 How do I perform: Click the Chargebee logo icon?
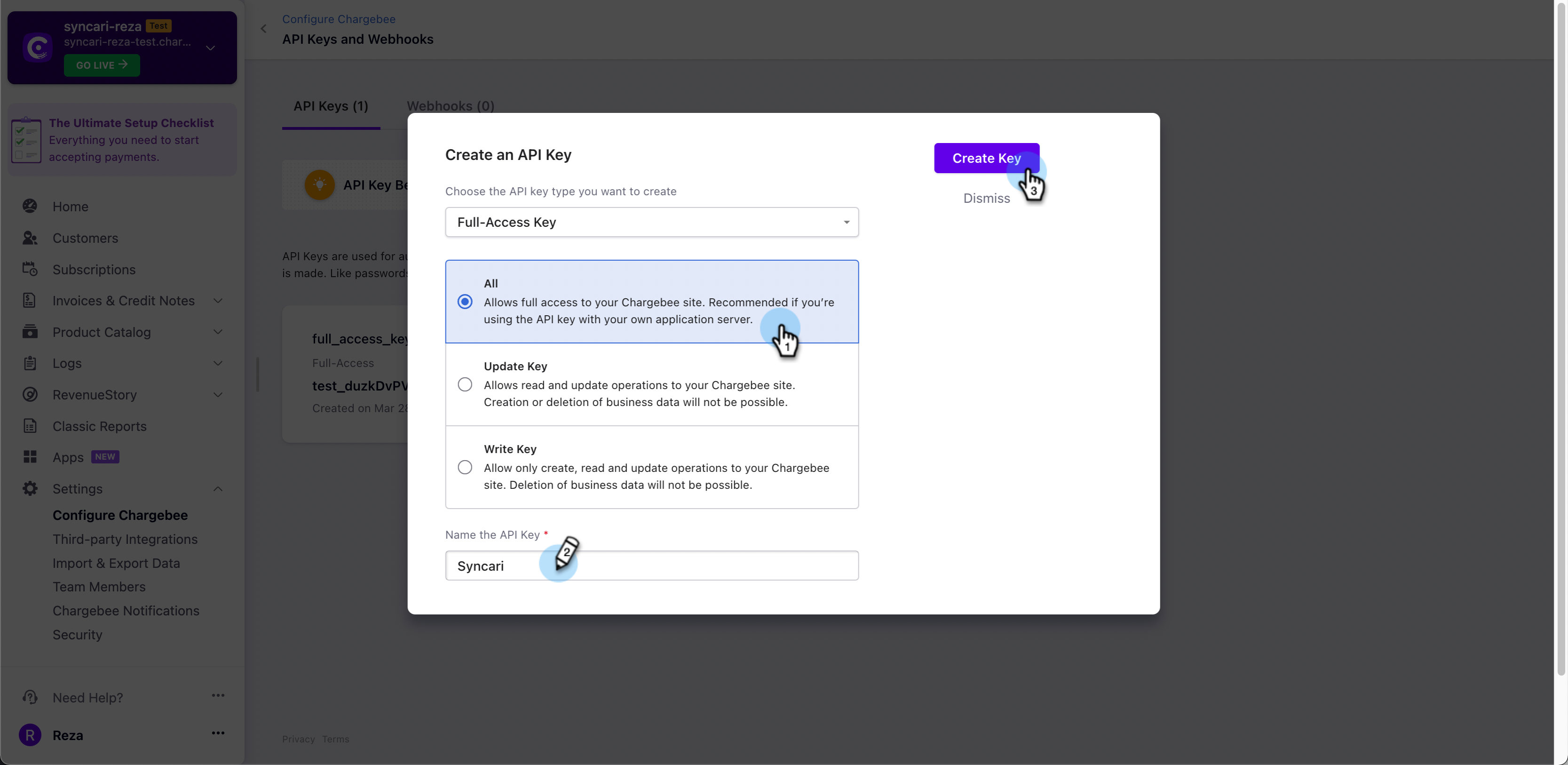pos(38,48)
